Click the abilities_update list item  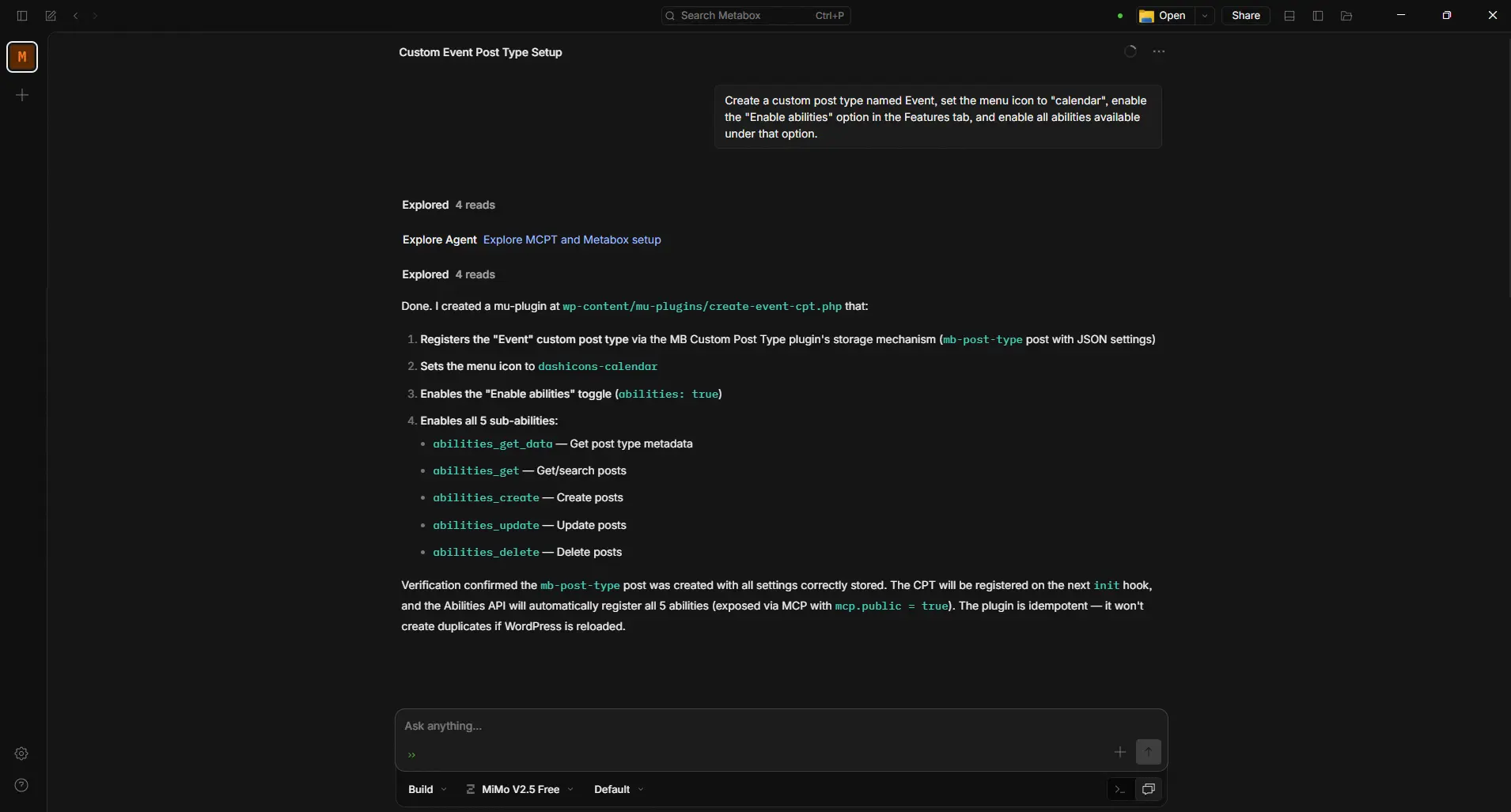tap(529, 525)
